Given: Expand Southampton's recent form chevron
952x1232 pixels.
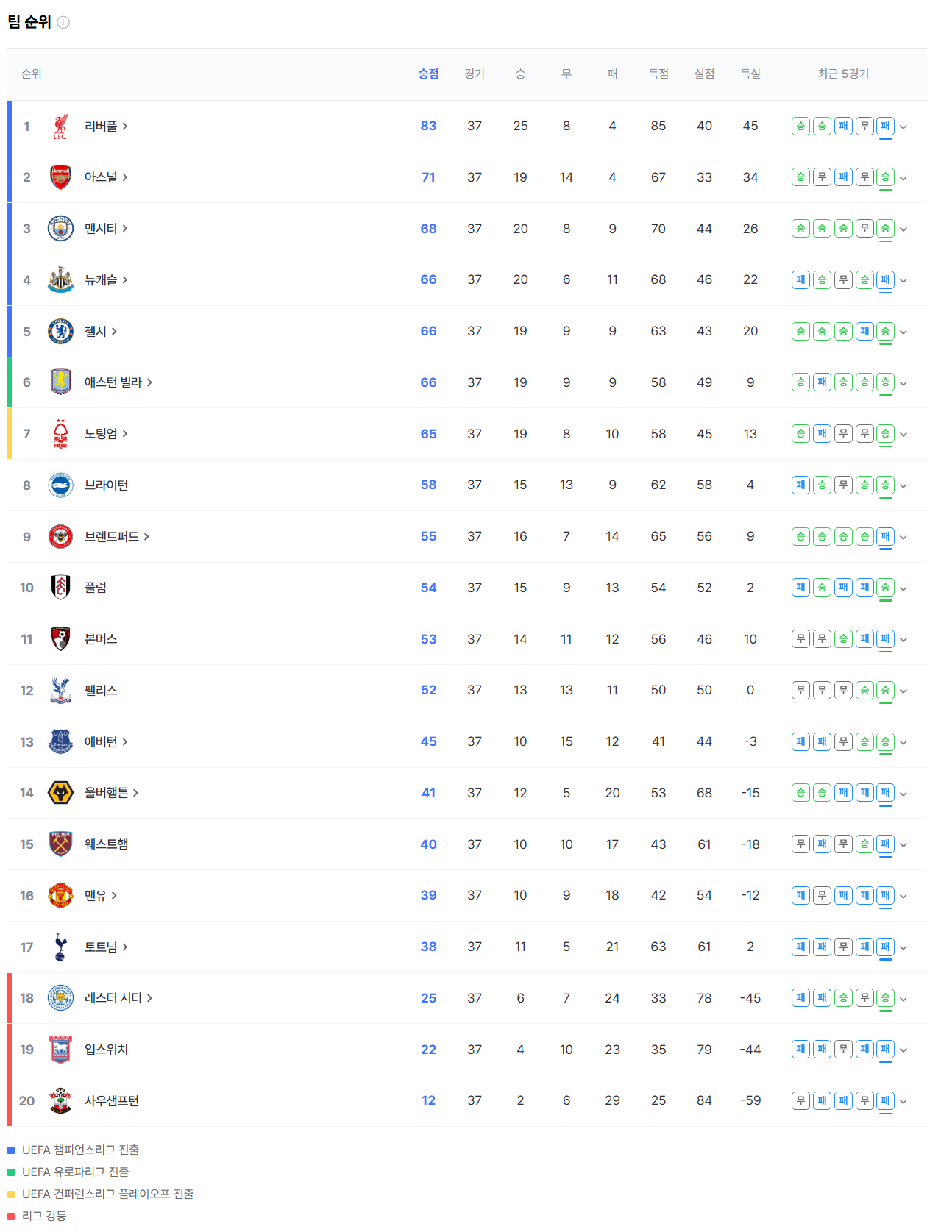Looking at the screenshot, I should pyautogui.click(x=903, y=1101).
